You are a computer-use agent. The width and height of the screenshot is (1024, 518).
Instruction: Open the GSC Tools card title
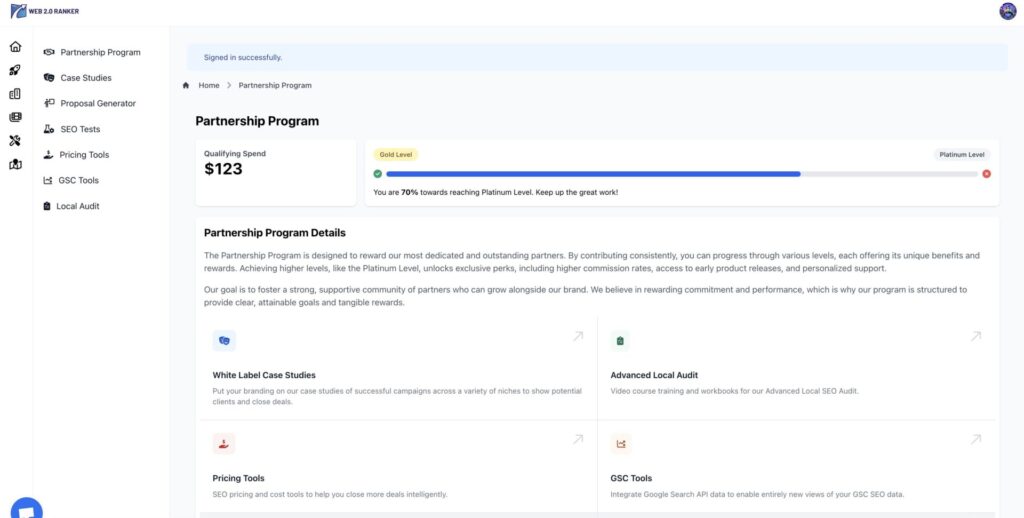tap(631, 478)
